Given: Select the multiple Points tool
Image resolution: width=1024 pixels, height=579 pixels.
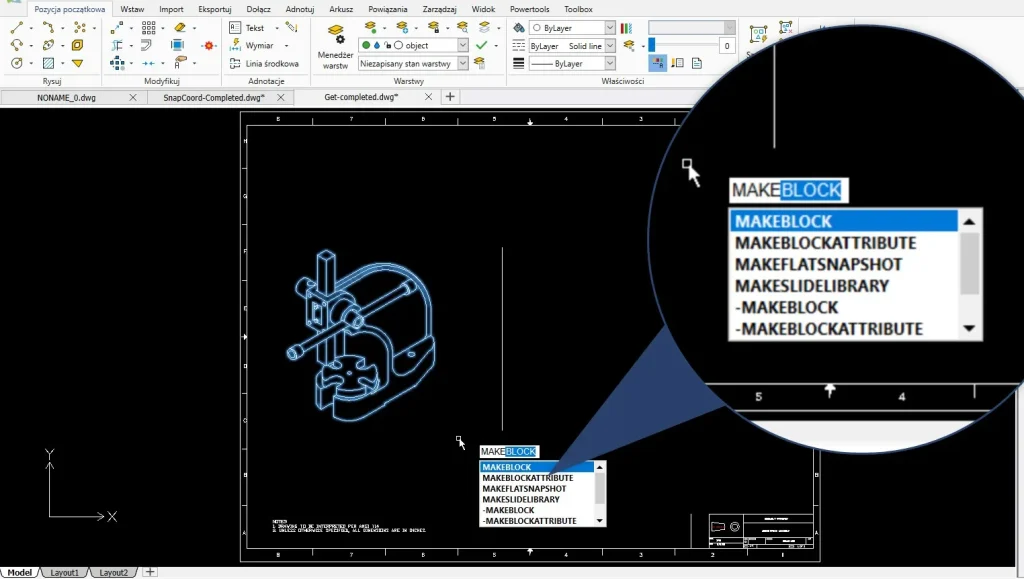Looking at the screenshot, I should point(80,27).
